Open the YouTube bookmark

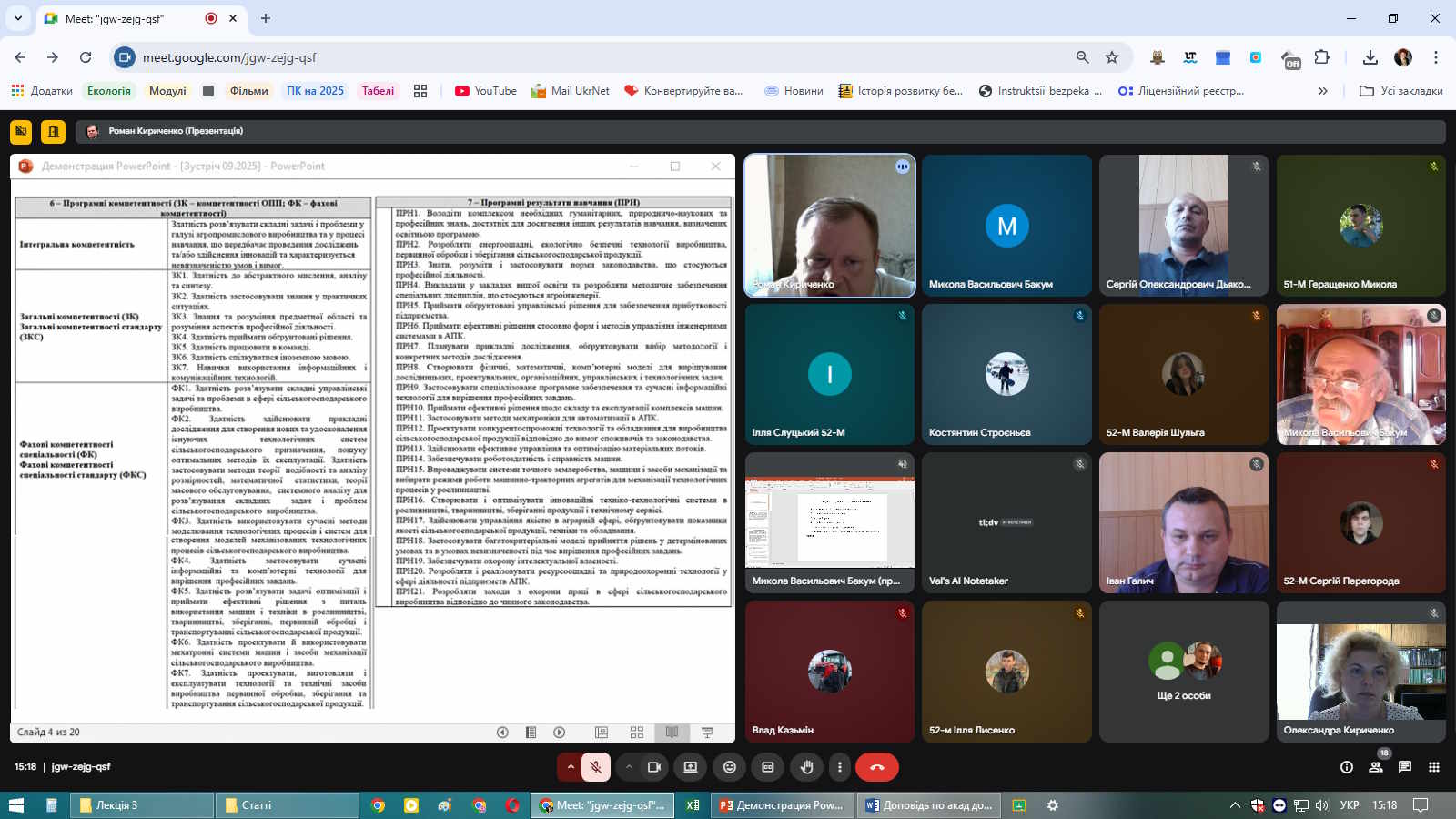tap(486, 91)
